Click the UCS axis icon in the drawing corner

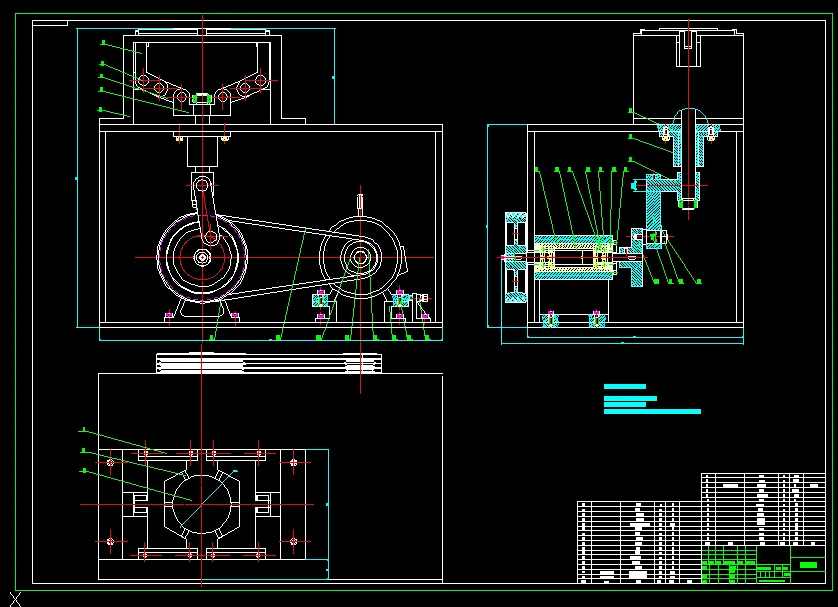click(x=15, y=599)
